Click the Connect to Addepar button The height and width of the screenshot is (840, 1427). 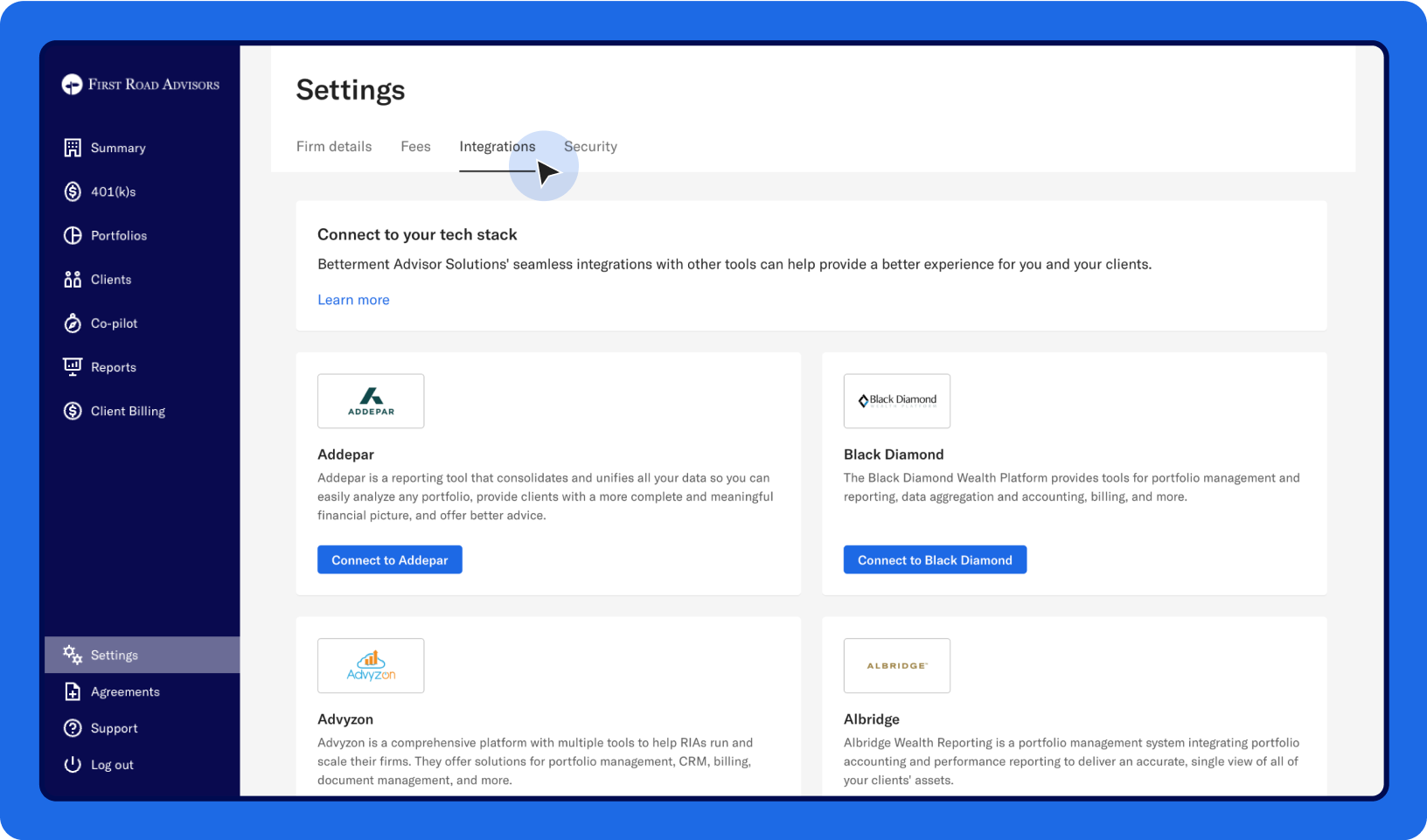[390, 559]
